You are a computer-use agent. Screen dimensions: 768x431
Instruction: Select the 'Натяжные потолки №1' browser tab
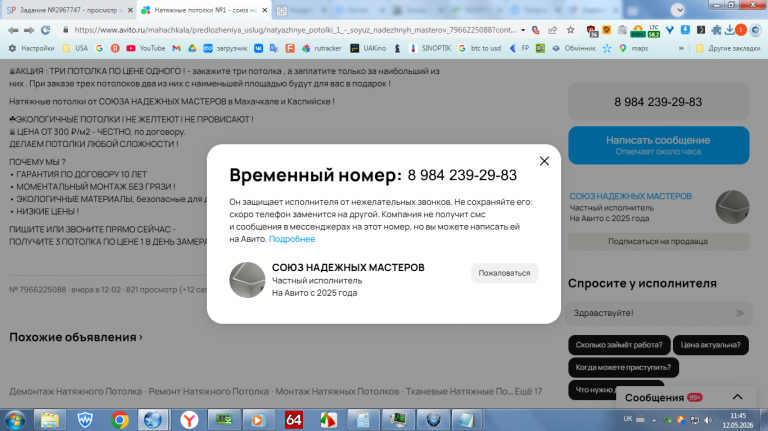pos(205,10)
